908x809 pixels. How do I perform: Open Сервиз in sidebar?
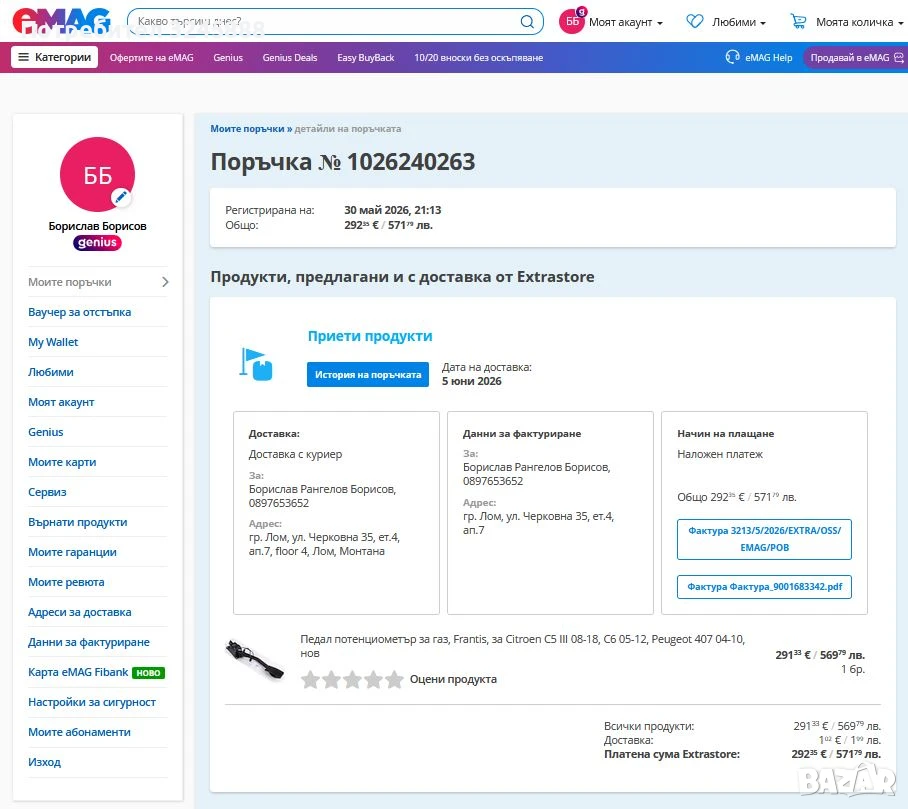[x=47, y=492]
